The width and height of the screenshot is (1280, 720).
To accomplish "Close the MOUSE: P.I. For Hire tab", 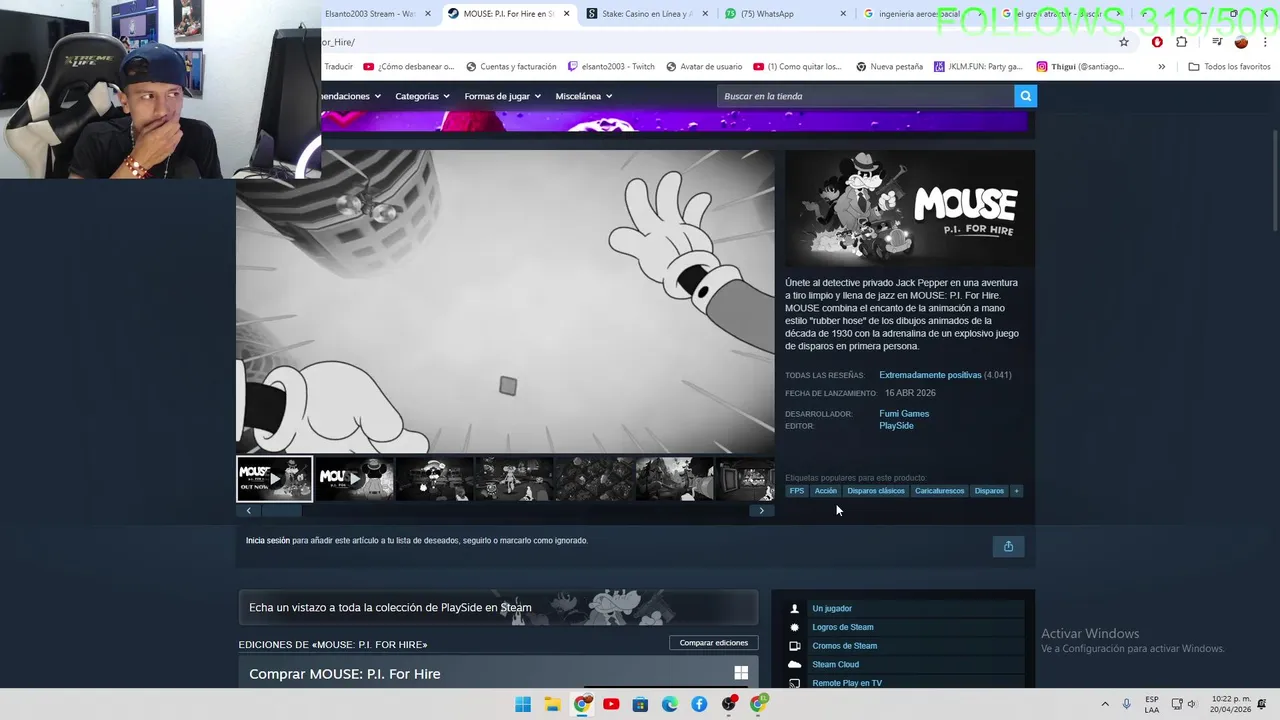I will click(x=567, y=14).
